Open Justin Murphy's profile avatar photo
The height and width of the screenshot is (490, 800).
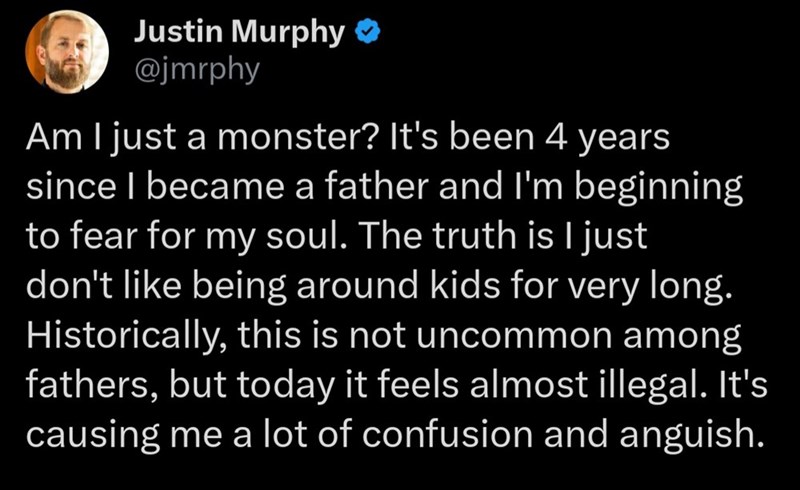click(67, 52)
